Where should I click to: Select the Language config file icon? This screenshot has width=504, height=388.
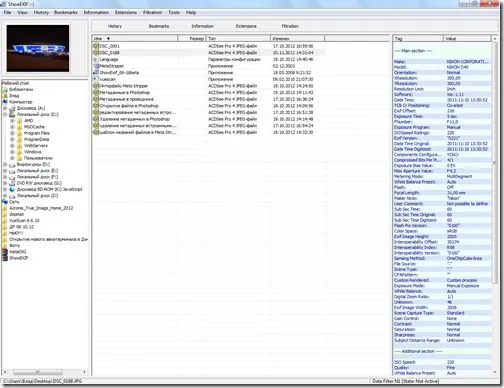(x=96, y=59)
